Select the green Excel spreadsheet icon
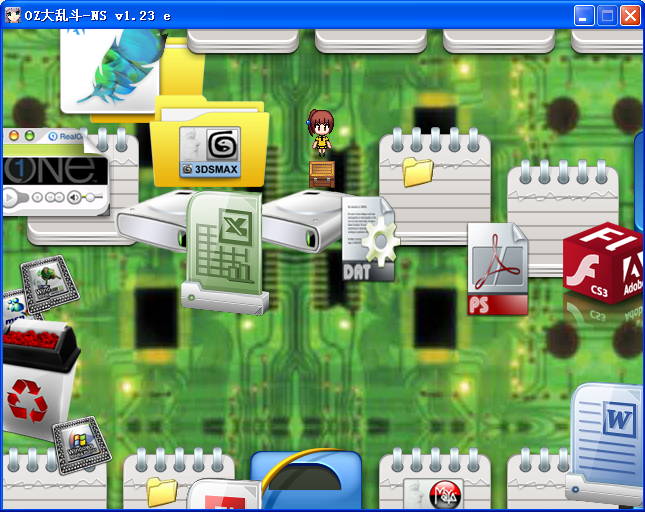 225,252
